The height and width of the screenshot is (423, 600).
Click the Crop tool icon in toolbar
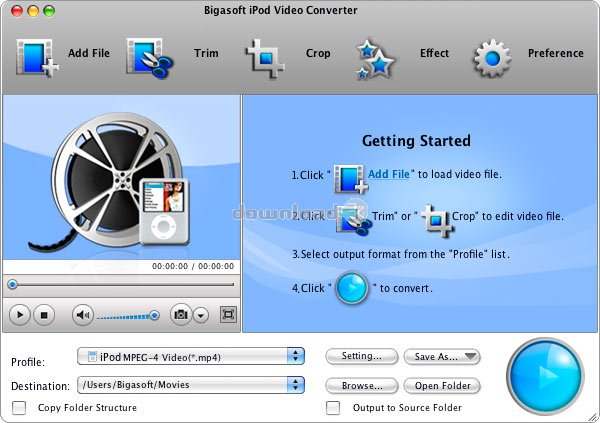pyautogui.click(x=265, y=58)
